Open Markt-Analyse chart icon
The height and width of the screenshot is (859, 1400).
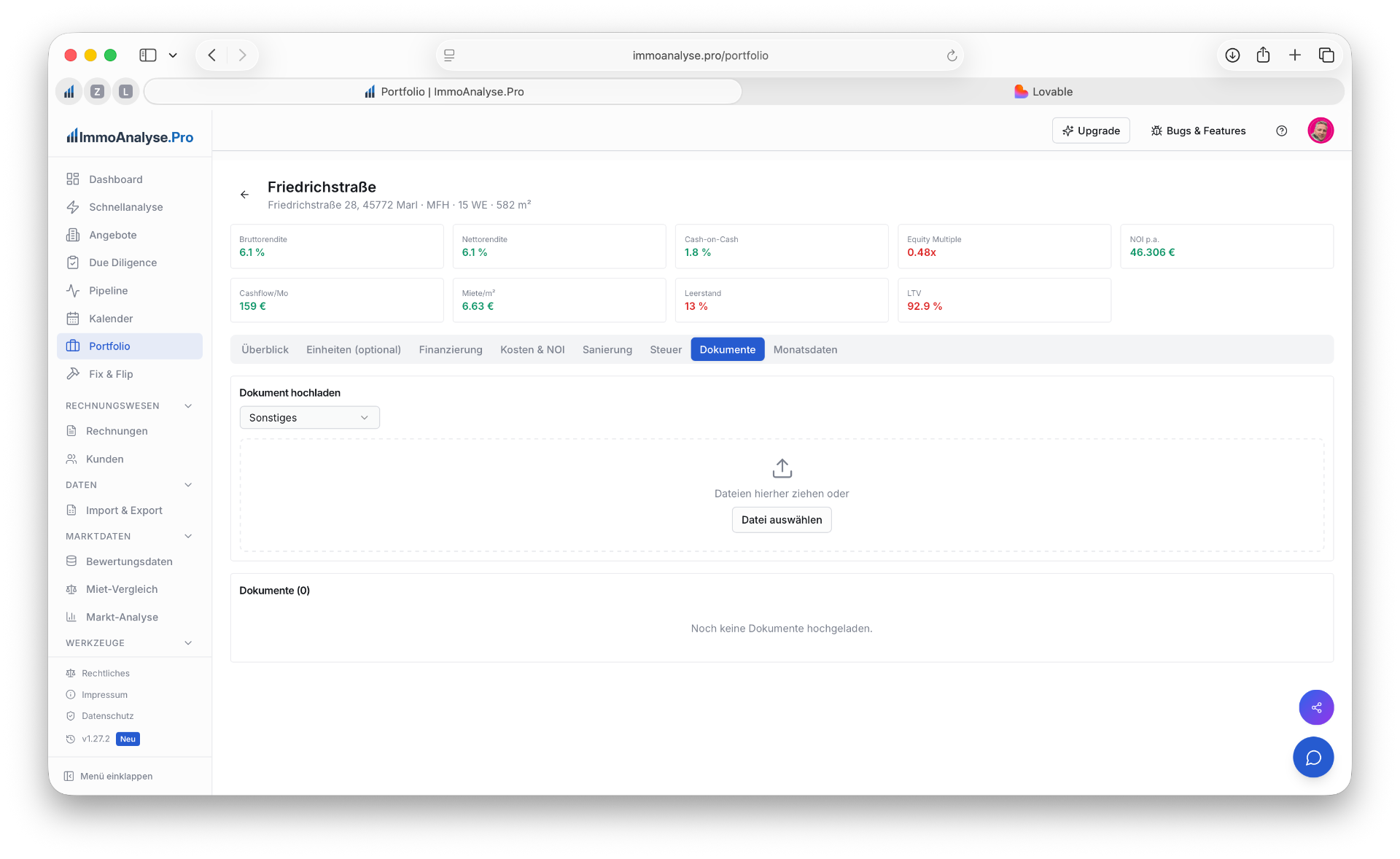click(71, 617)
